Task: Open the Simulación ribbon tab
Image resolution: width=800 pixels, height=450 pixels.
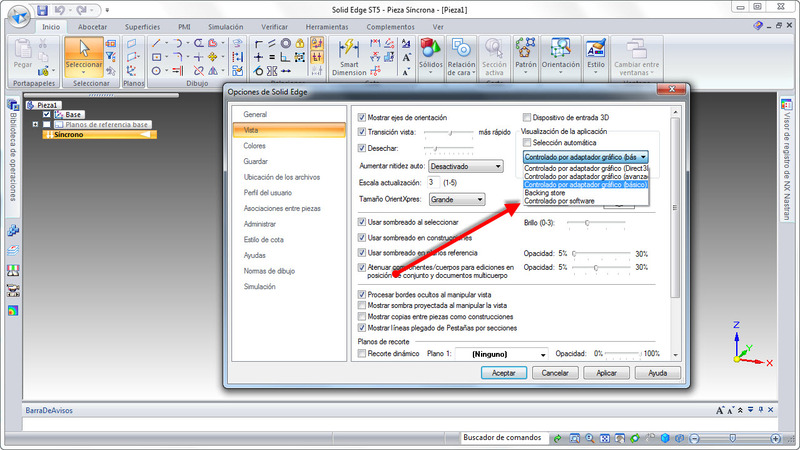Action: [226, 27]
